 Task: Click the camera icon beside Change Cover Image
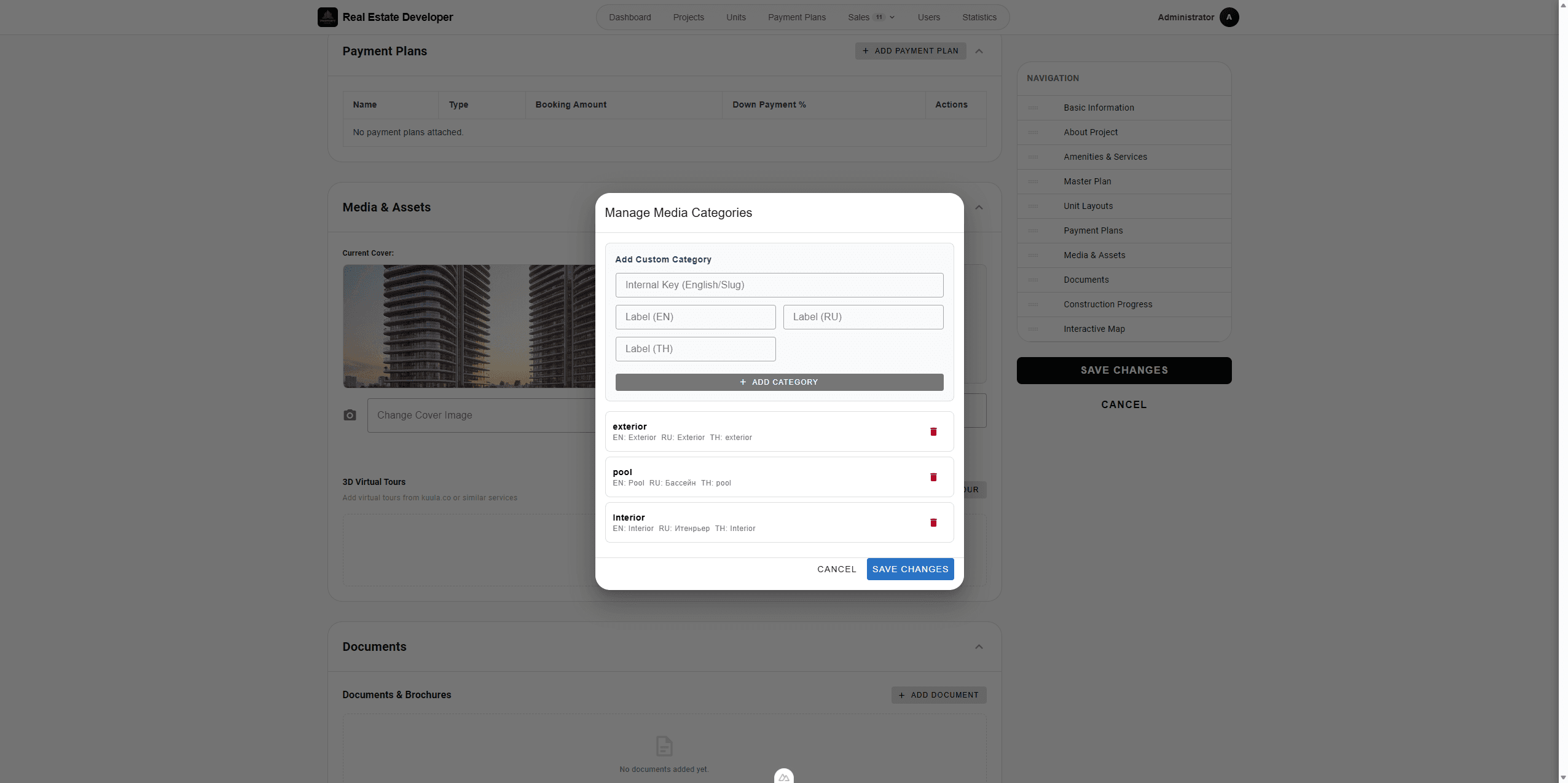pos(350,415)
